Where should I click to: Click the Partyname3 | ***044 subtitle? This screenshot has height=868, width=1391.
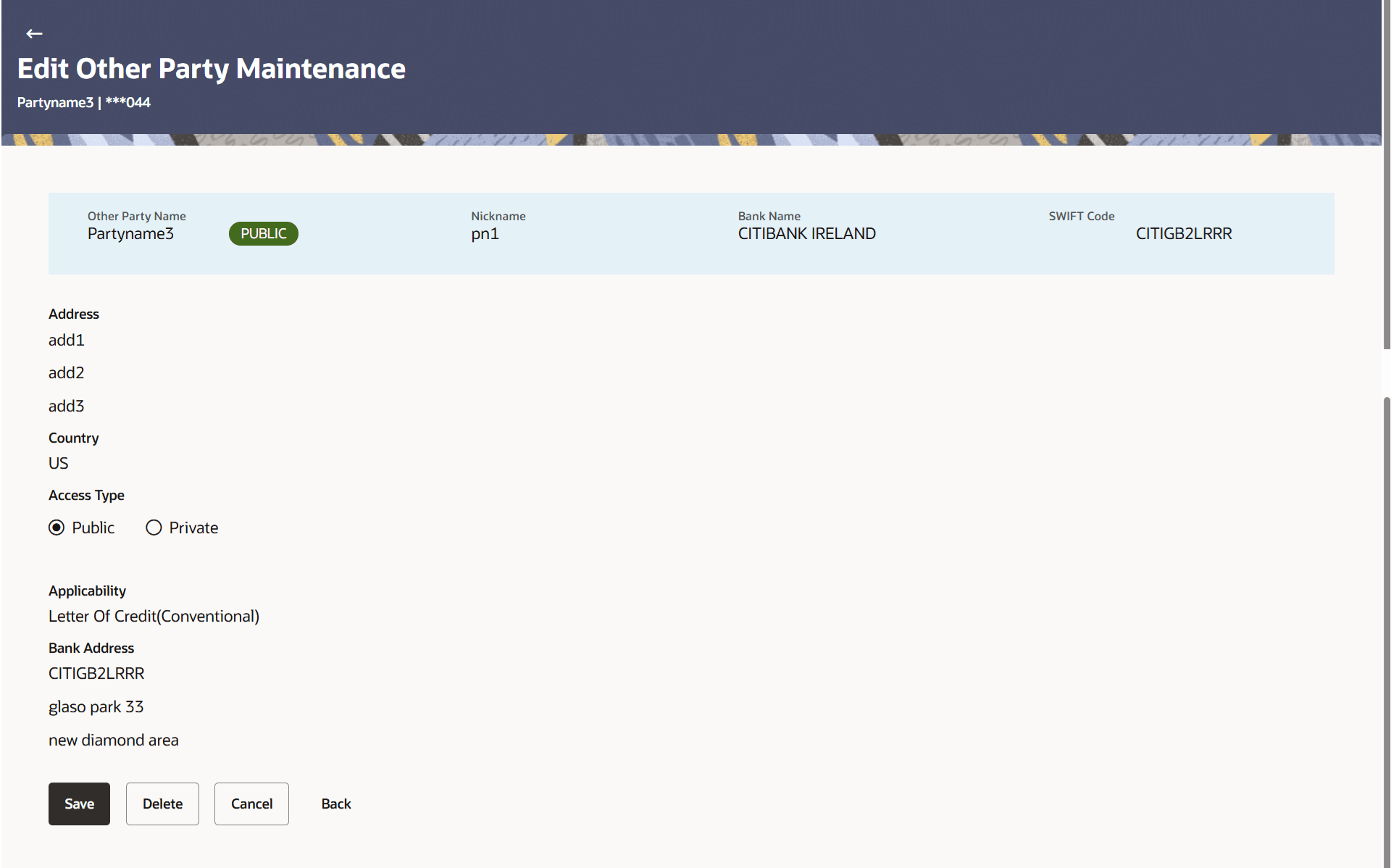pos(84,102)
